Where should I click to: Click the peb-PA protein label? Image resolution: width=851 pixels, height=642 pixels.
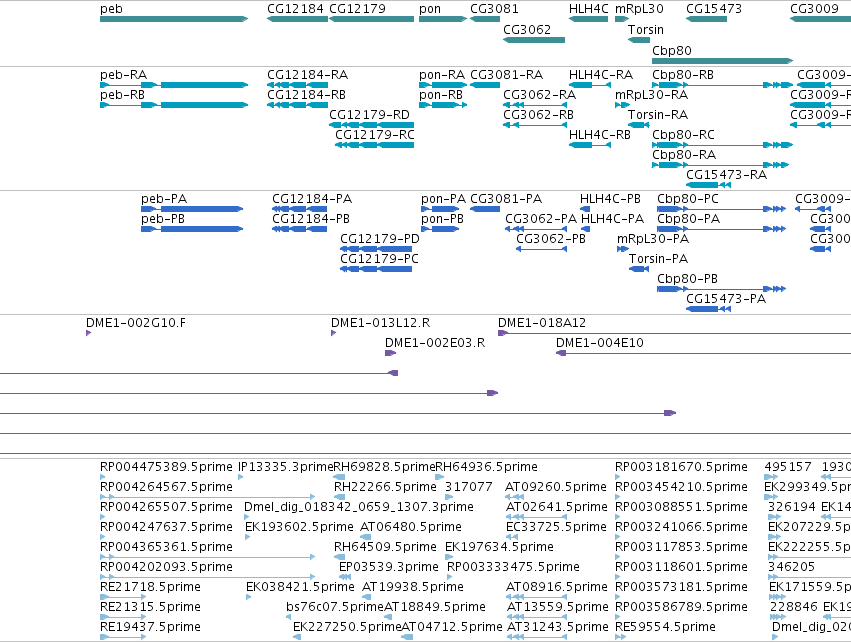(x=164, y=199)
